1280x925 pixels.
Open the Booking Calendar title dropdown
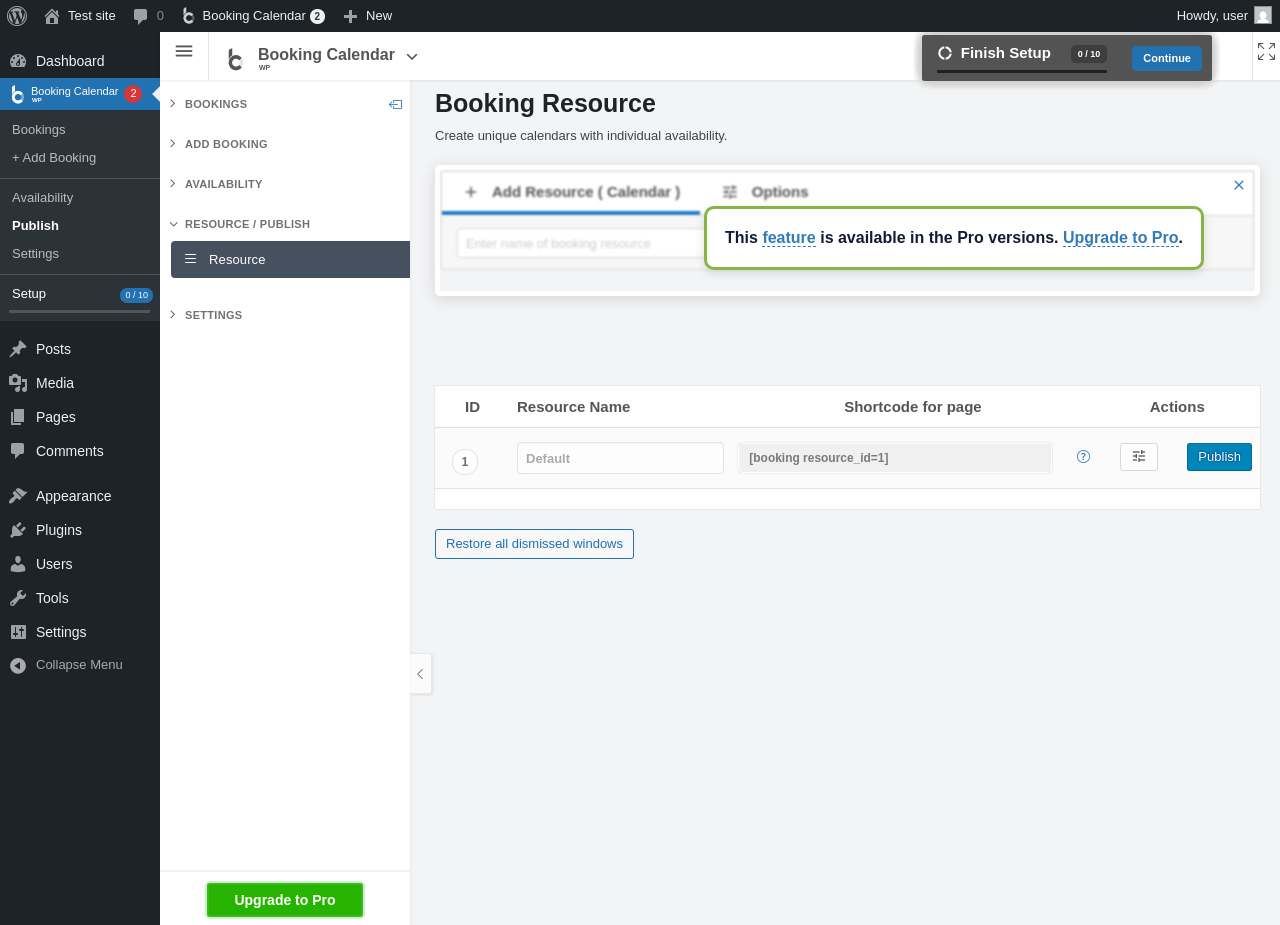[x=412, y=57]
